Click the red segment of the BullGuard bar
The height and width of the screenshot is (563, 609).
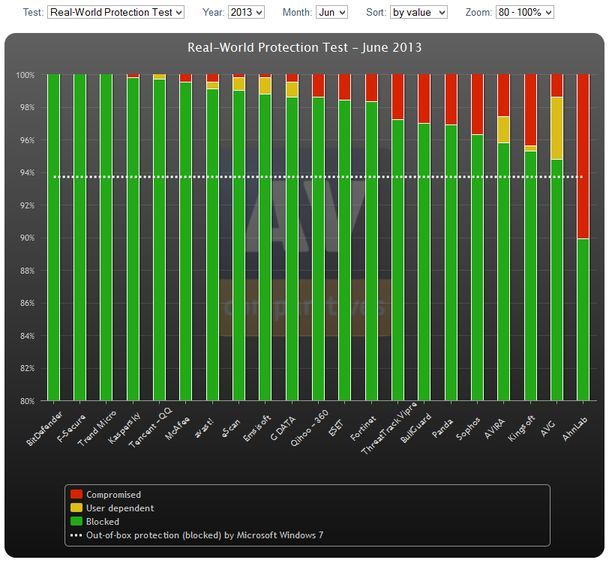(424, 98)
